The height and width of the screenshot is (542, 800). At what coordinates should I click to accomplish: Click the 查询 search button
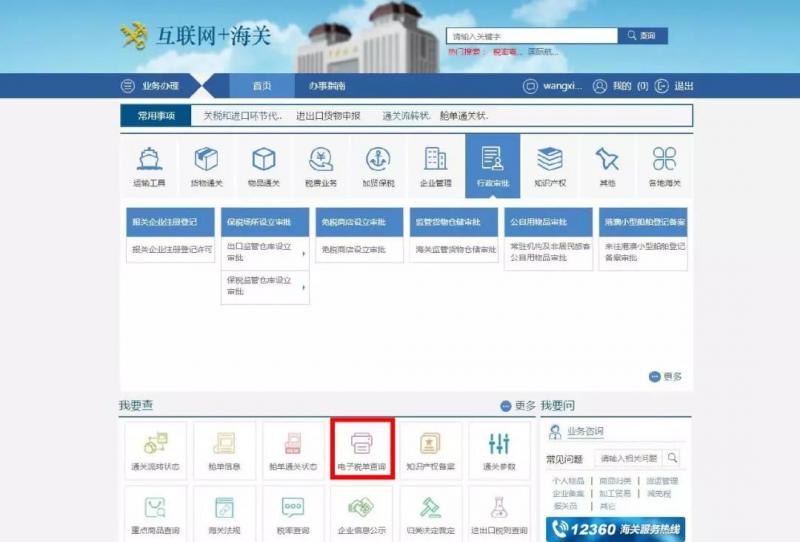tap(643, 36)
